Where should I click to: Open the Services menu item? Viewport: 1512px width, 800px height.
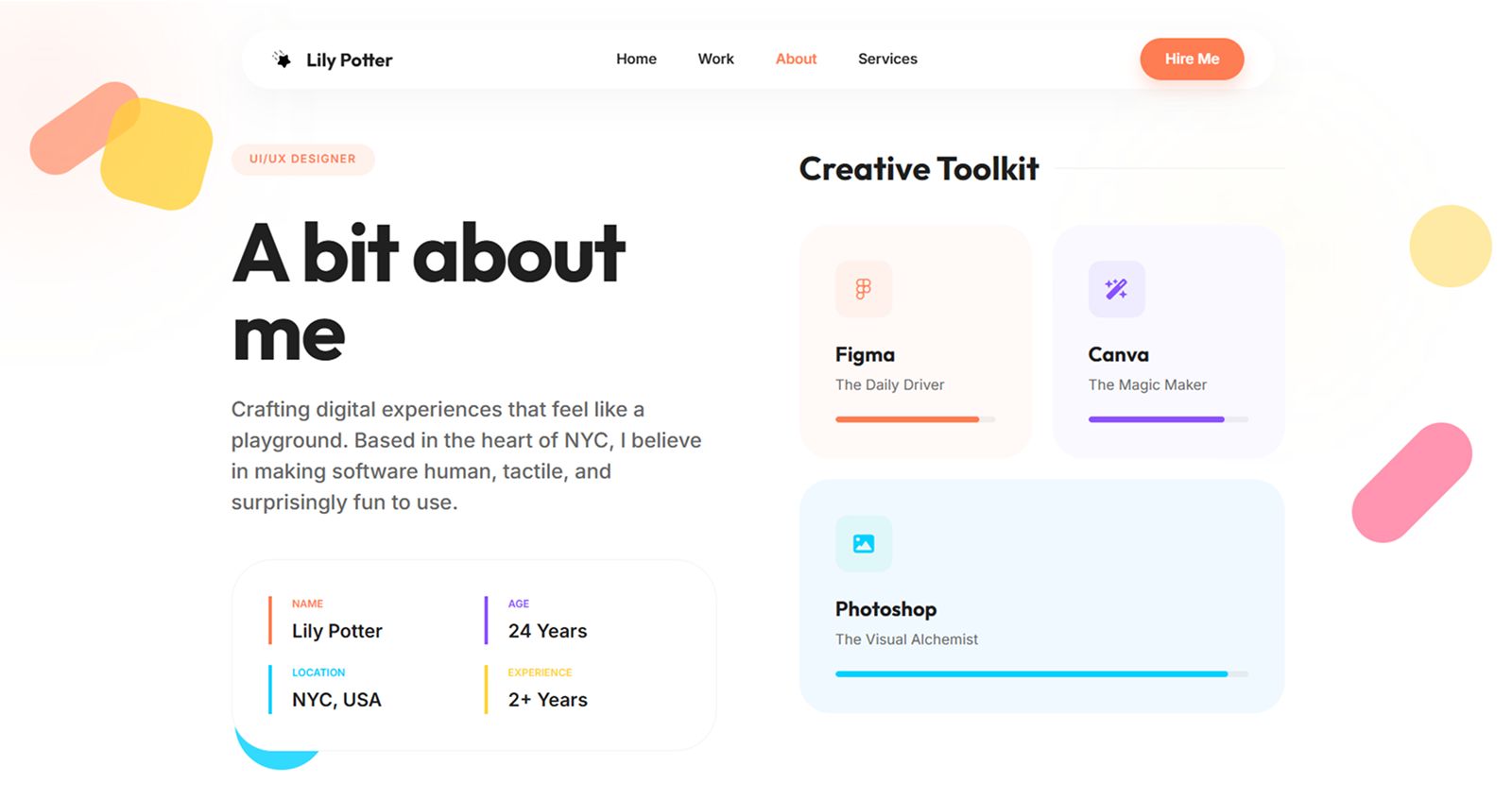pyautogui.click(x=887, y=59)
